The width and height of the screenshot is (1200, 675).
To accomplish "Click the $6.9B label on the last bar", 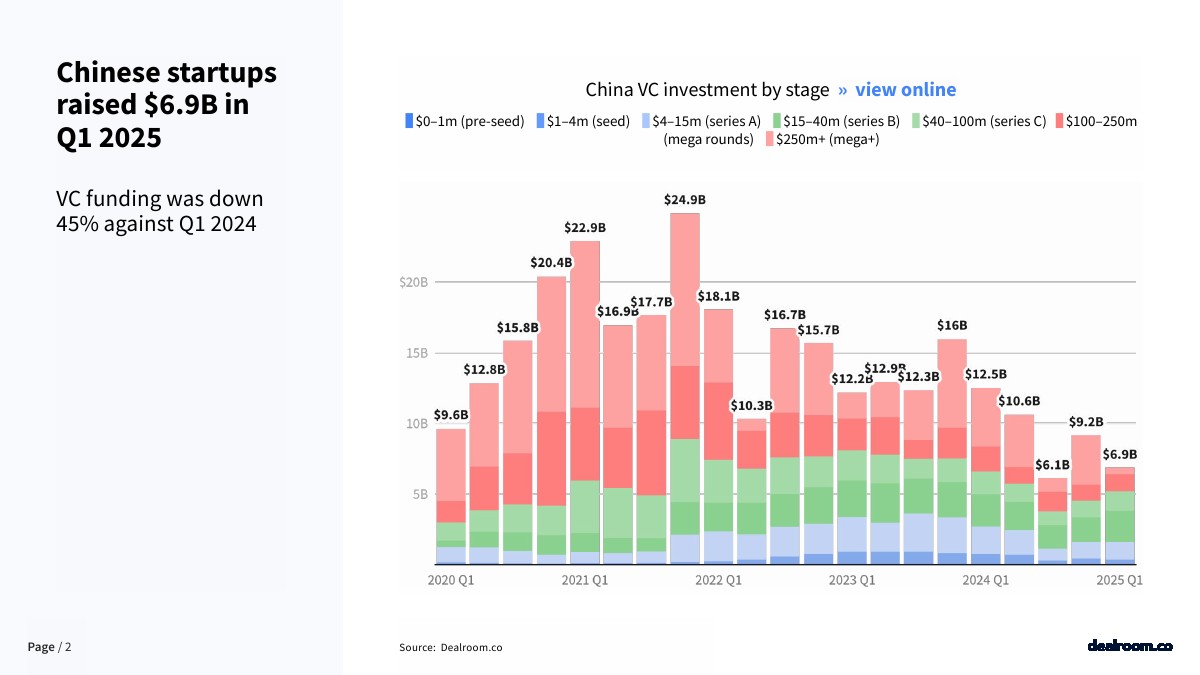I will 1119,454.
